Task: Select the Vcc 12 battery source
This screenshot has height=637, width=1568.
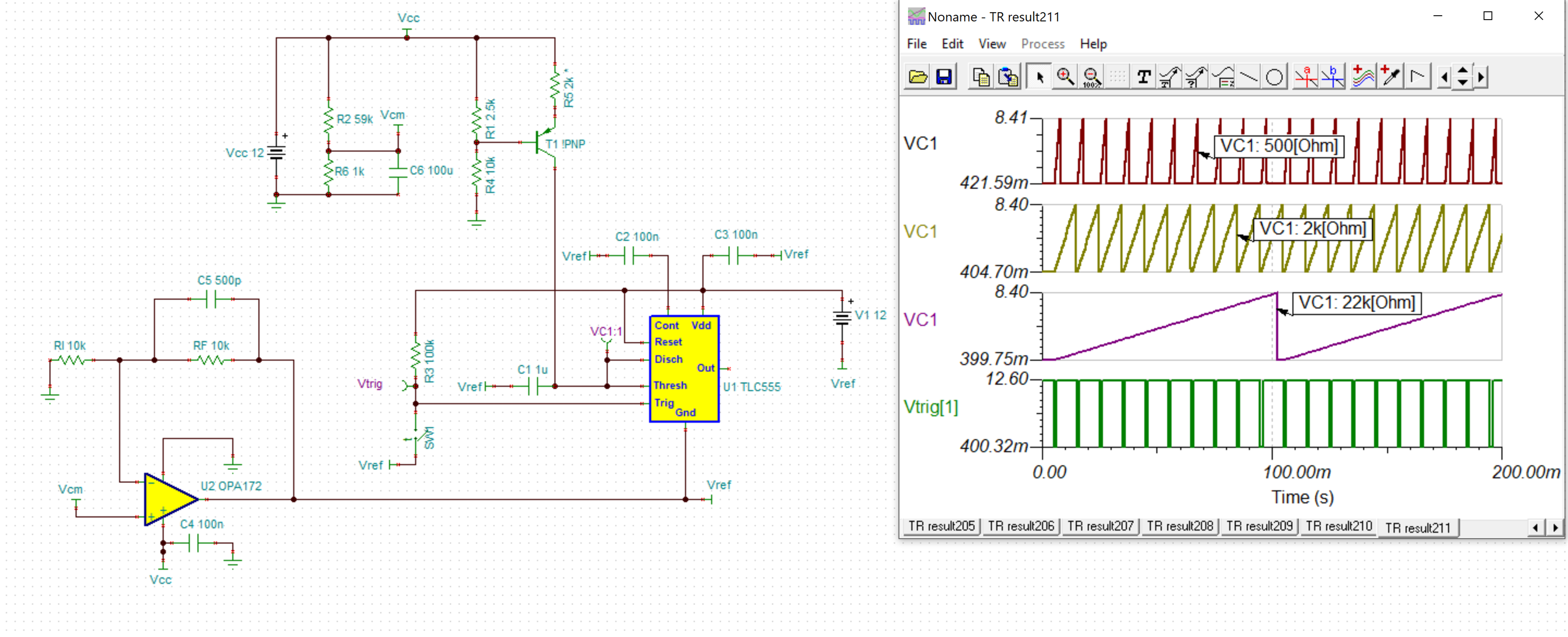Action: point(276,152)
